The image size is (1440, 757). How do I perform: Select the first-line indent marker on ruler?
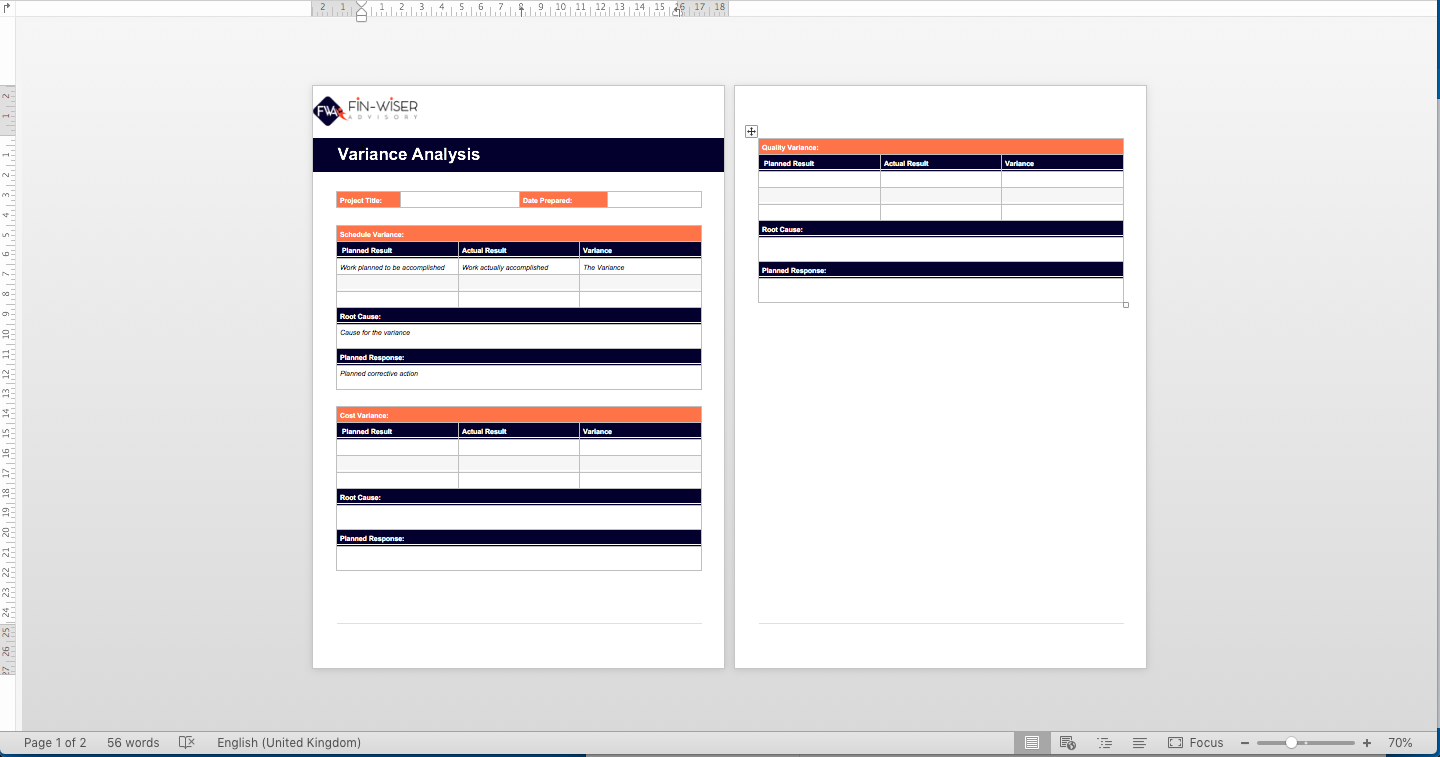point(361,4)
